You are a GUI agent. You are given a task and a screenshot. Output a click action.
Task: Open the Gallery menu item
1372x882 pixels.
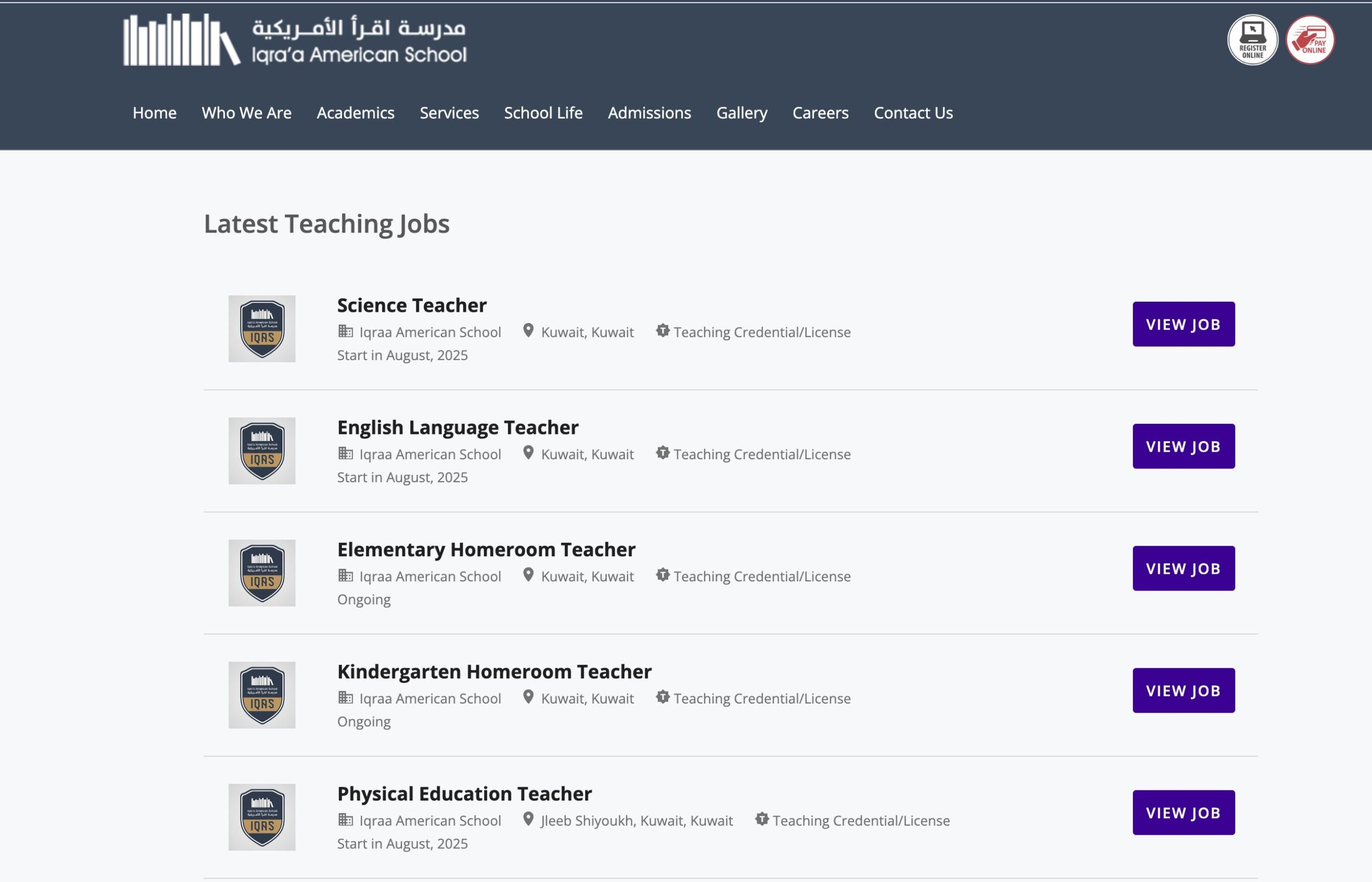(742, 113)
